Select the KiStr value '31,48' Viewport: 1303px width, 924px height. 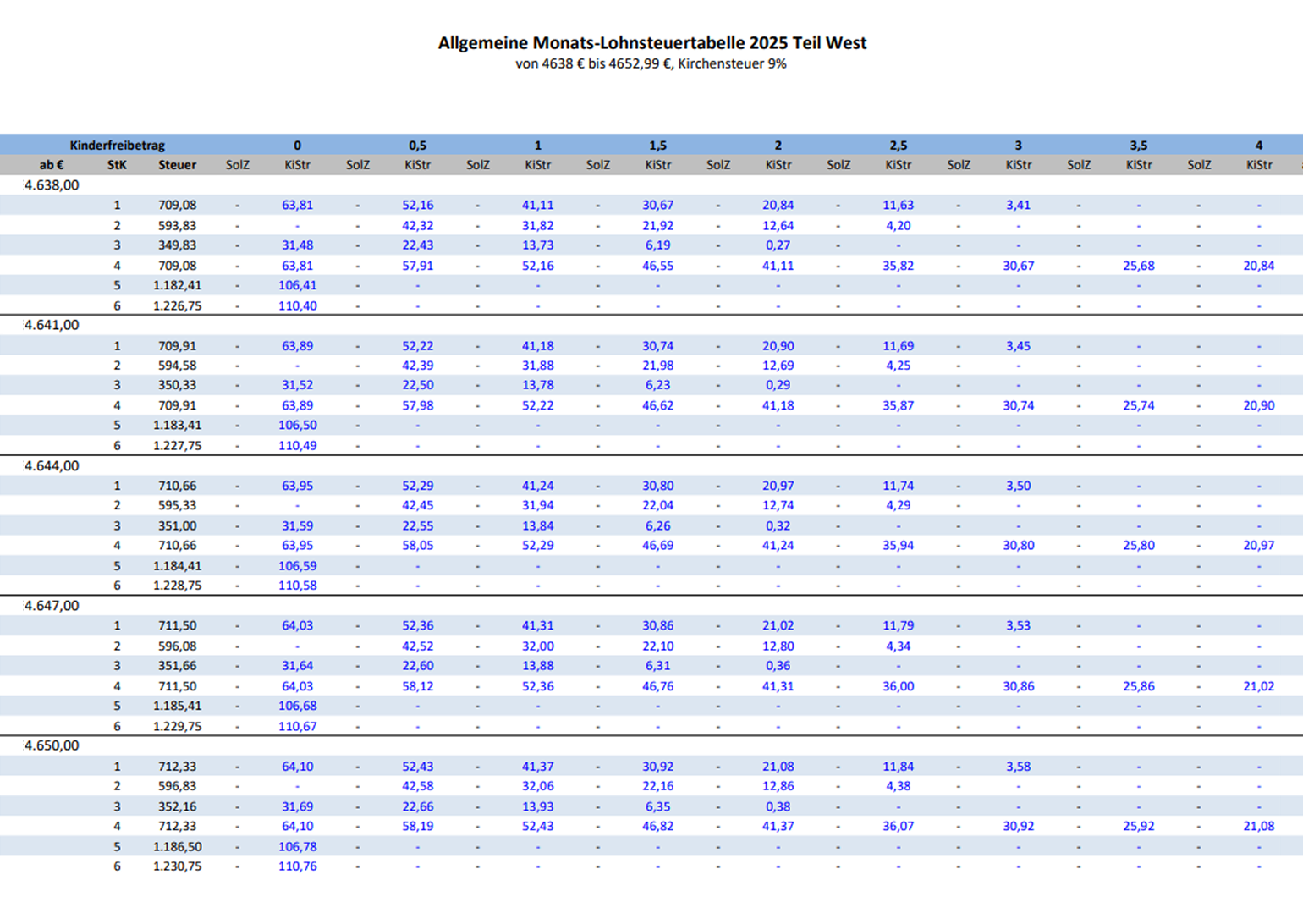pyautogui.click(x=297, y=245)
